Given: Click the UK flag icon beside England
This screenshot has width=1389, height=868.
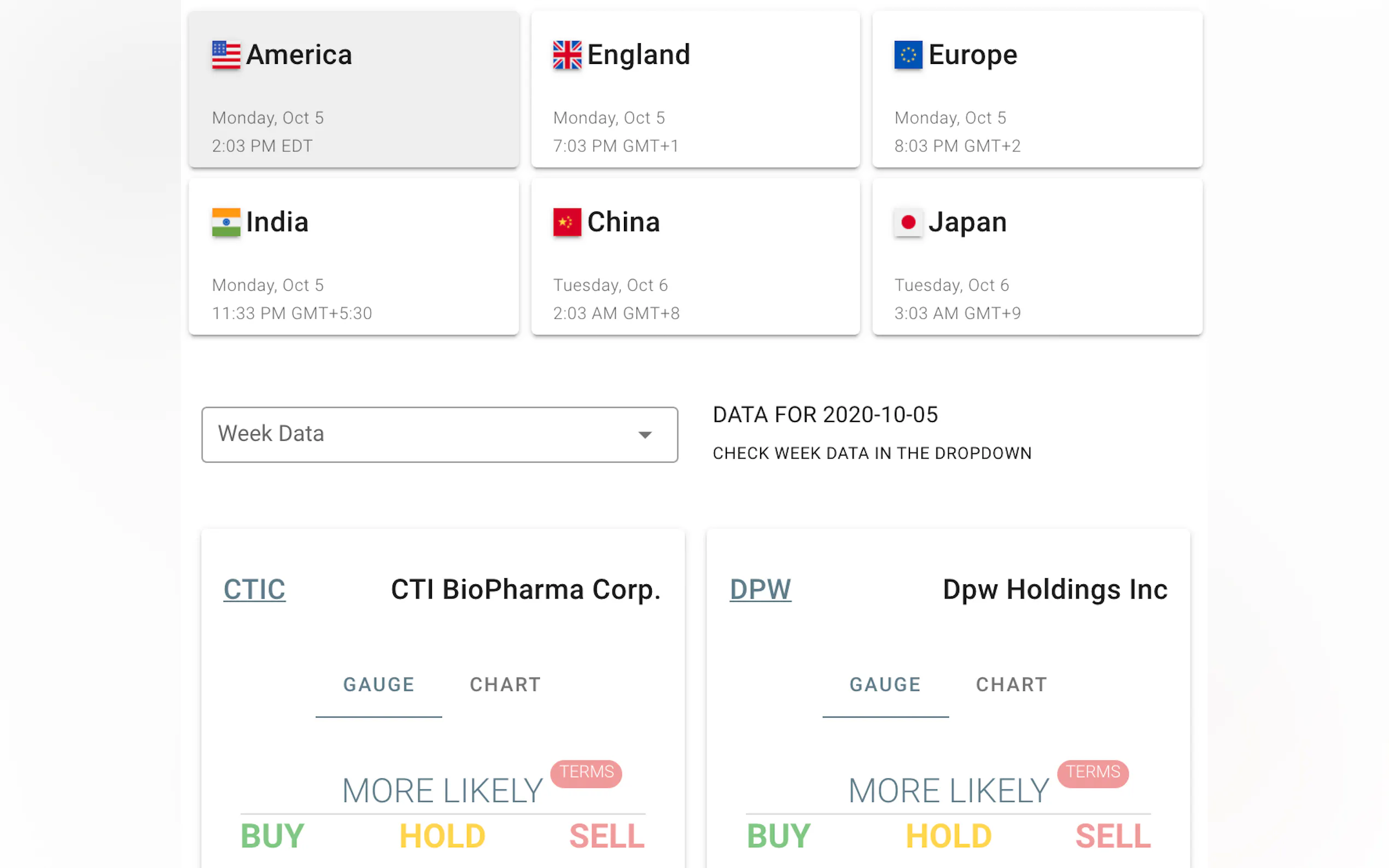Looking at the screenshot, I should [x=567, y=55].
